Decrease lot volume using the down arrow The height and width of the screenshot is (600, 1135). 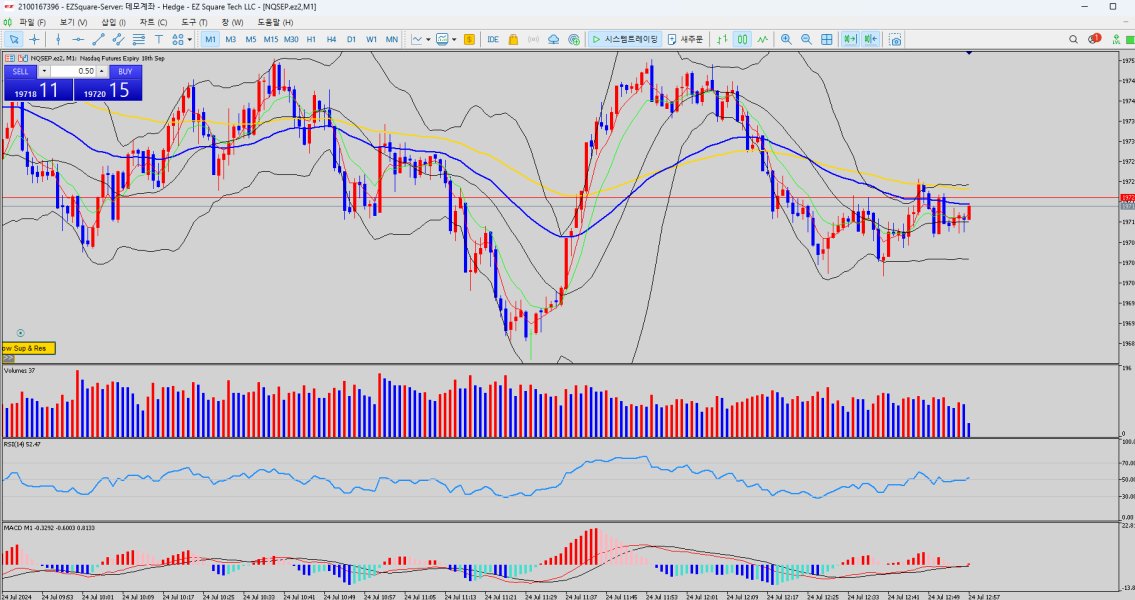tap(44, 71)
